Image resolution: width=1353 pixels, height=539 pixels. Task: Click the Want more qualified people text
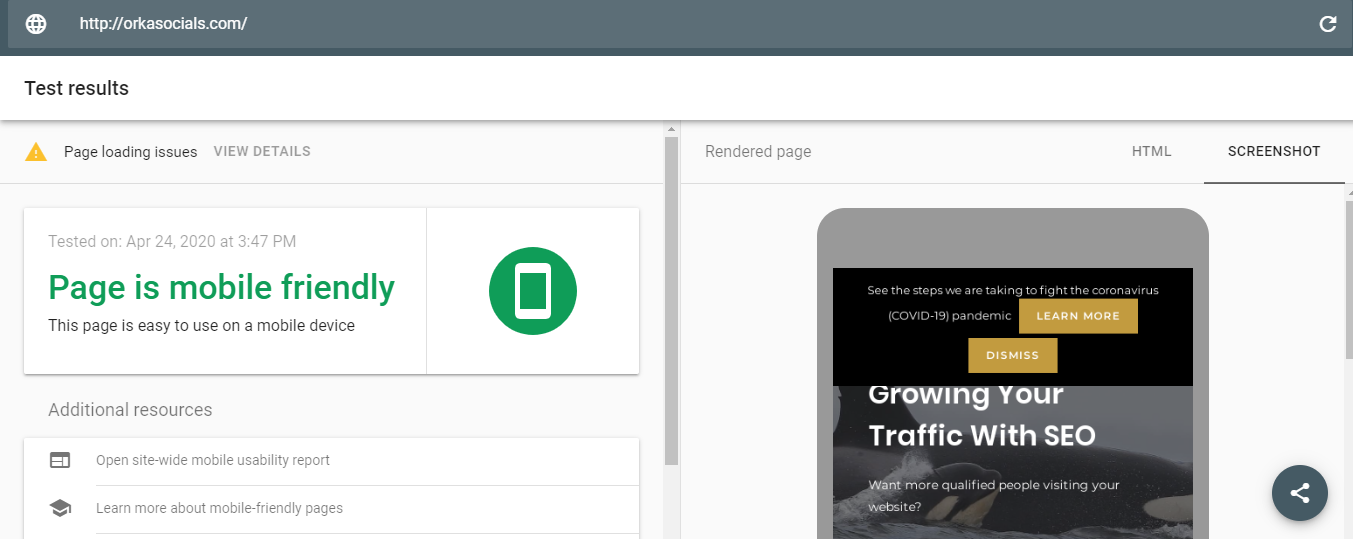[994, 496]
